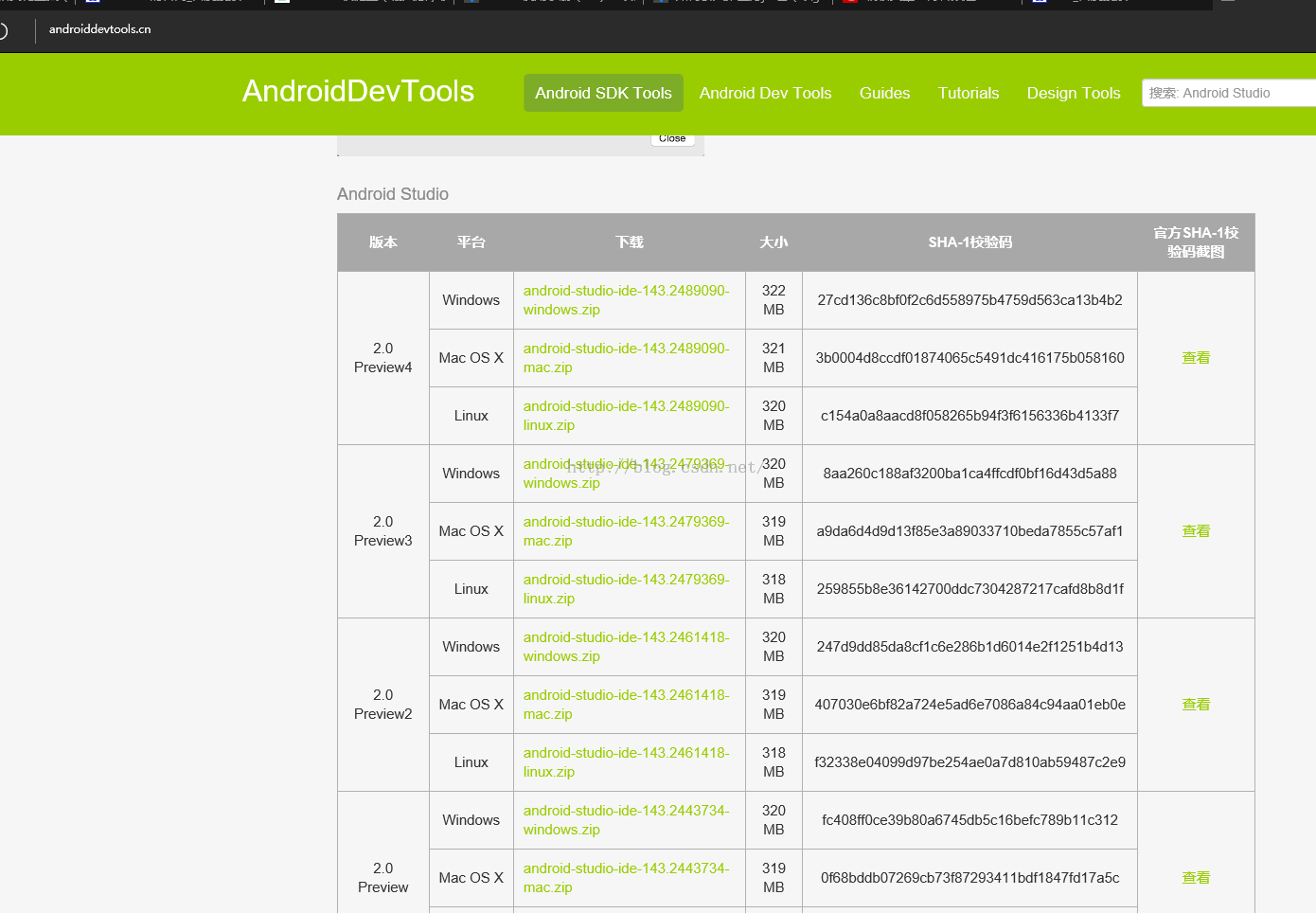Click SHA-1 hash f32338e04099d97be254ae0a7d810ab59487c2e9
The height and width of the screenshot is (913, 1316).
tap(969, 762)
